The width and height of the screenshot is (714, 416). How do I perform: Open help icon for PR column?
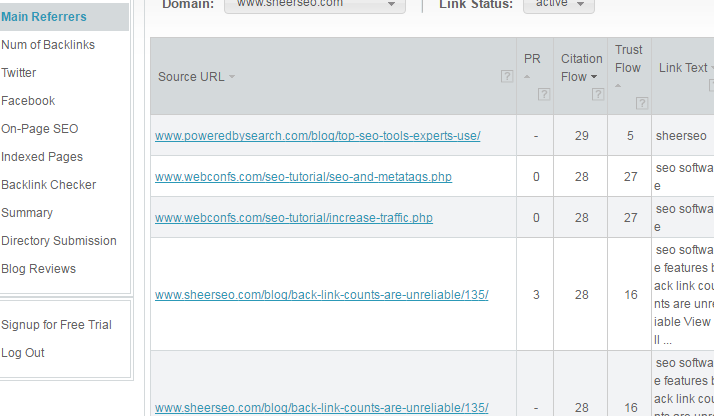coord(544,94)
